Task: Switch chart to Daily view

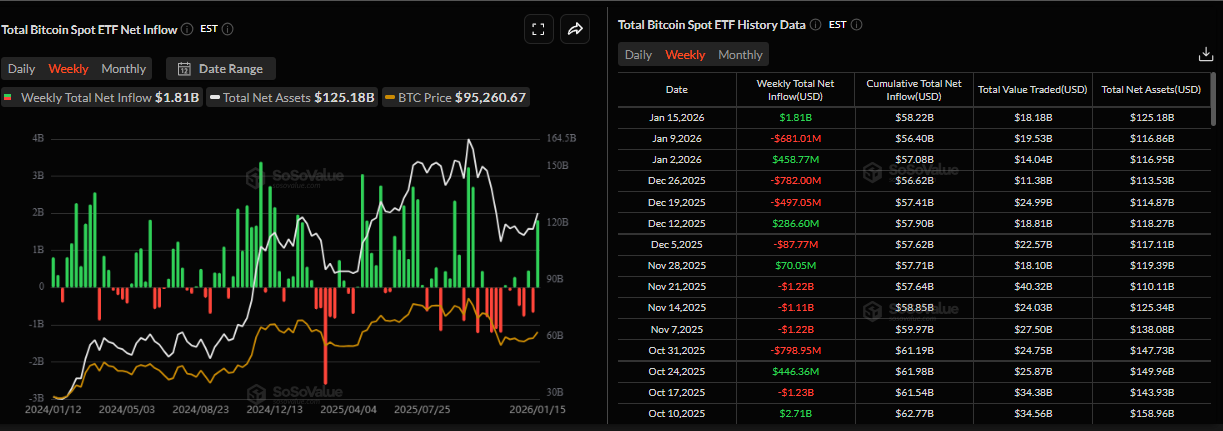Action: click(x=21, y=69)
